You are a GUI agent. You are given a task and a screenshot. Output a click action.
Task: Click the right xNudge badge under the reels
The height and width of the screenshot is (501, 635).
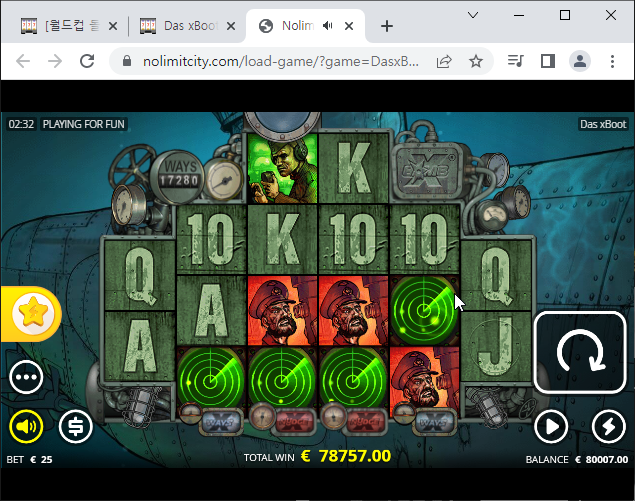point(366,422)
